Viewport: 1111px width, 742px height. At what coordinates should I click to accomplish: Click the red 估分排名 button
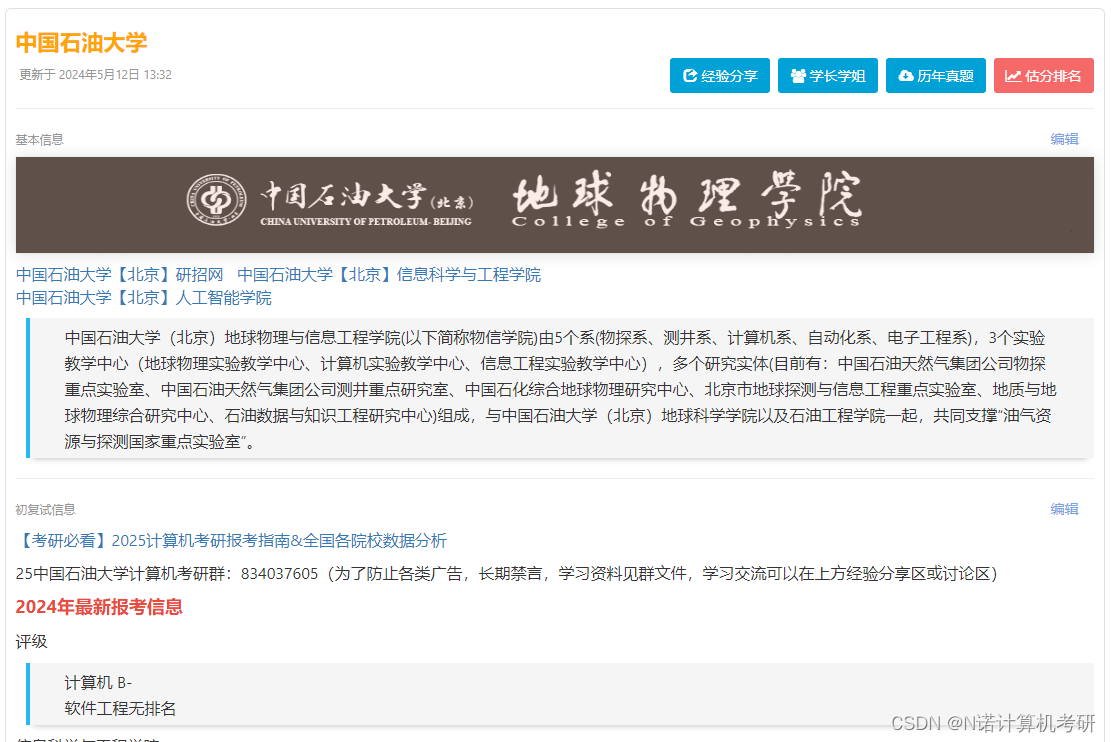coord(1044,76)
